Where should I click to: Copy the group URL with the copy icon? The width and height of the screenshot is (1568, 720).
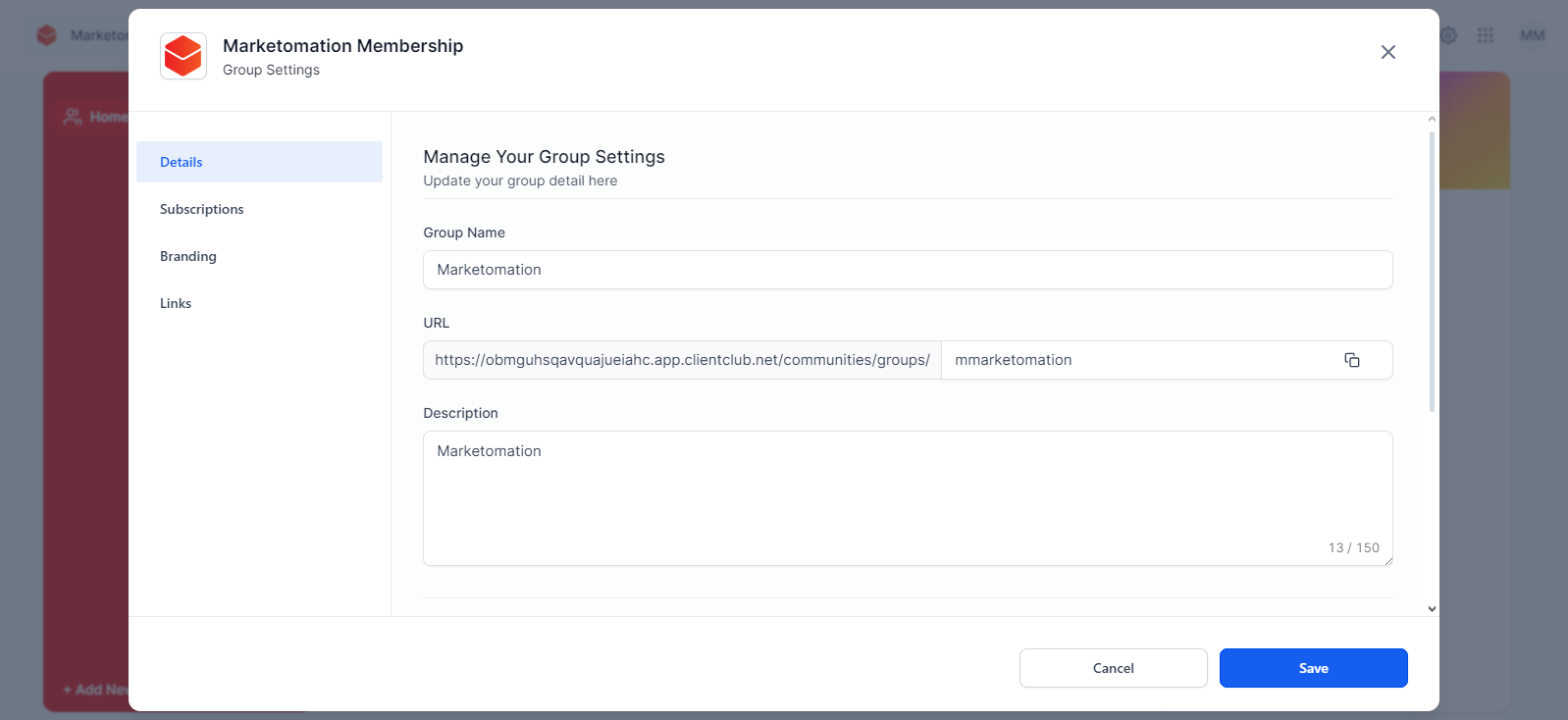1351,360
